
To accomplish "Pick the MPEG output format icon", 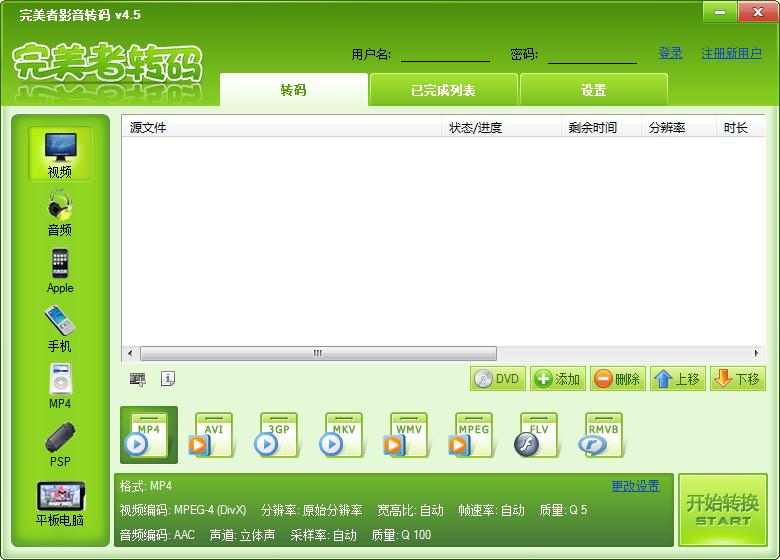I will [x=471, y=435].
